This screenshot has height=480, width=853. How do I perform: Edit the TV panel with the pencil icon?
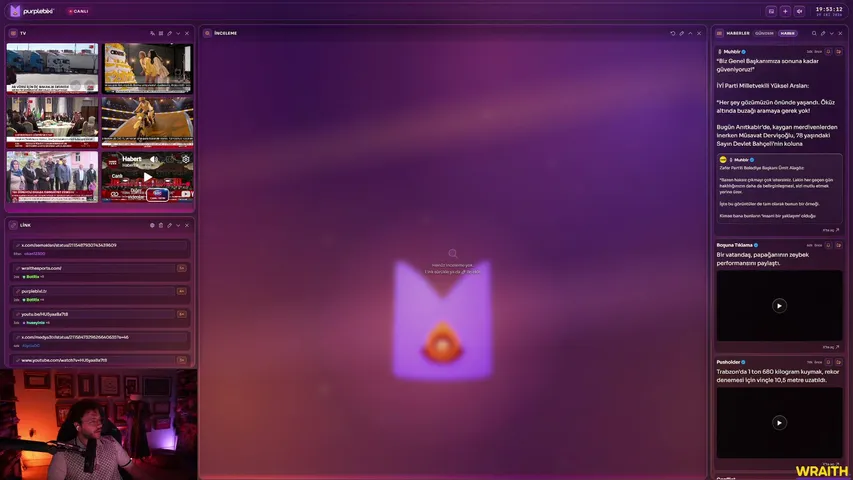coord(170,33)
